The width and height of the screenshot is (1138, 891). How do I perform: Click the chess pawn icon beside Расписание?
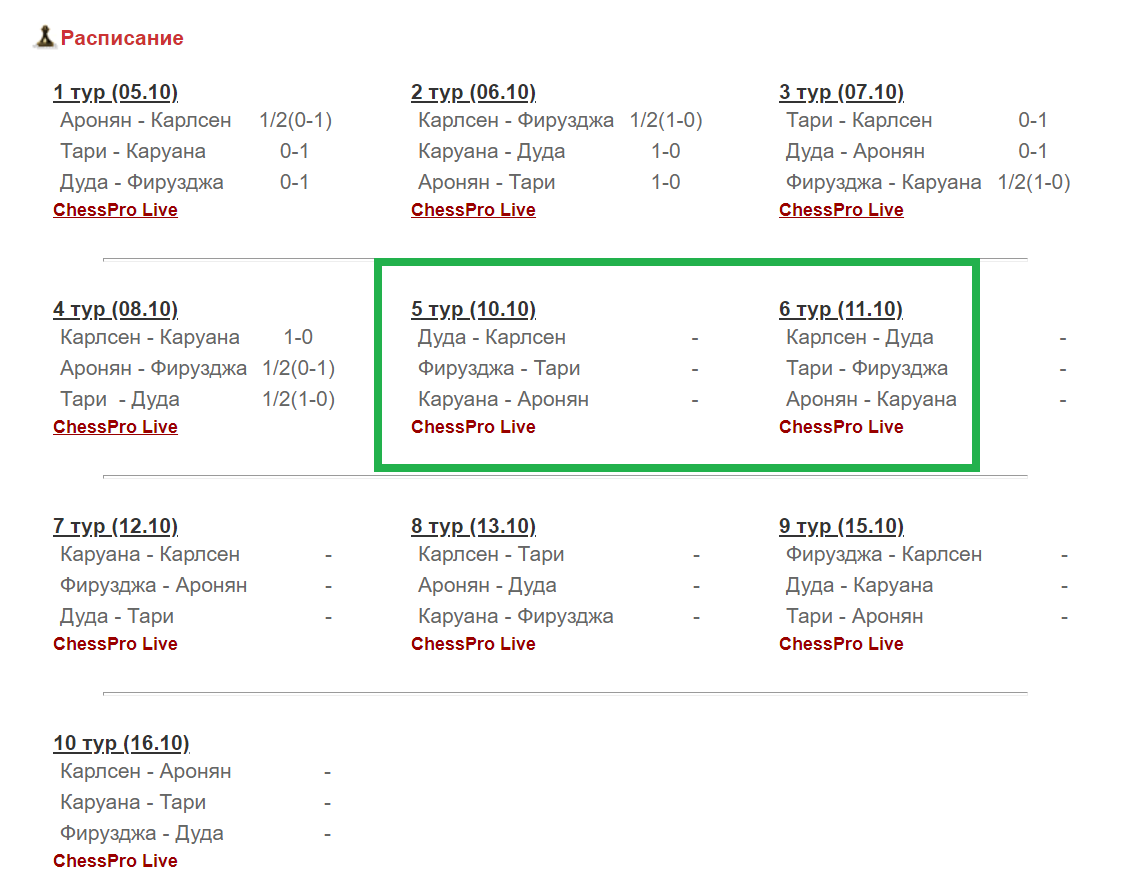pos(45,37)
